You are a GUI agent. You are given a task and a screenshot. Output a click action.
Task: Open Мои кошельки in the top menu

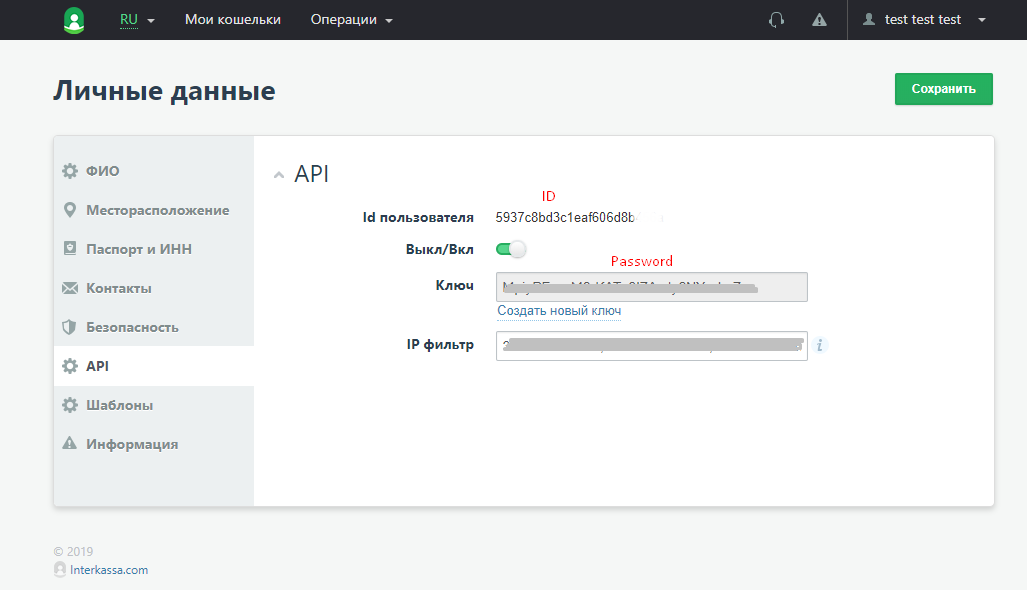(x=233, y=20)
